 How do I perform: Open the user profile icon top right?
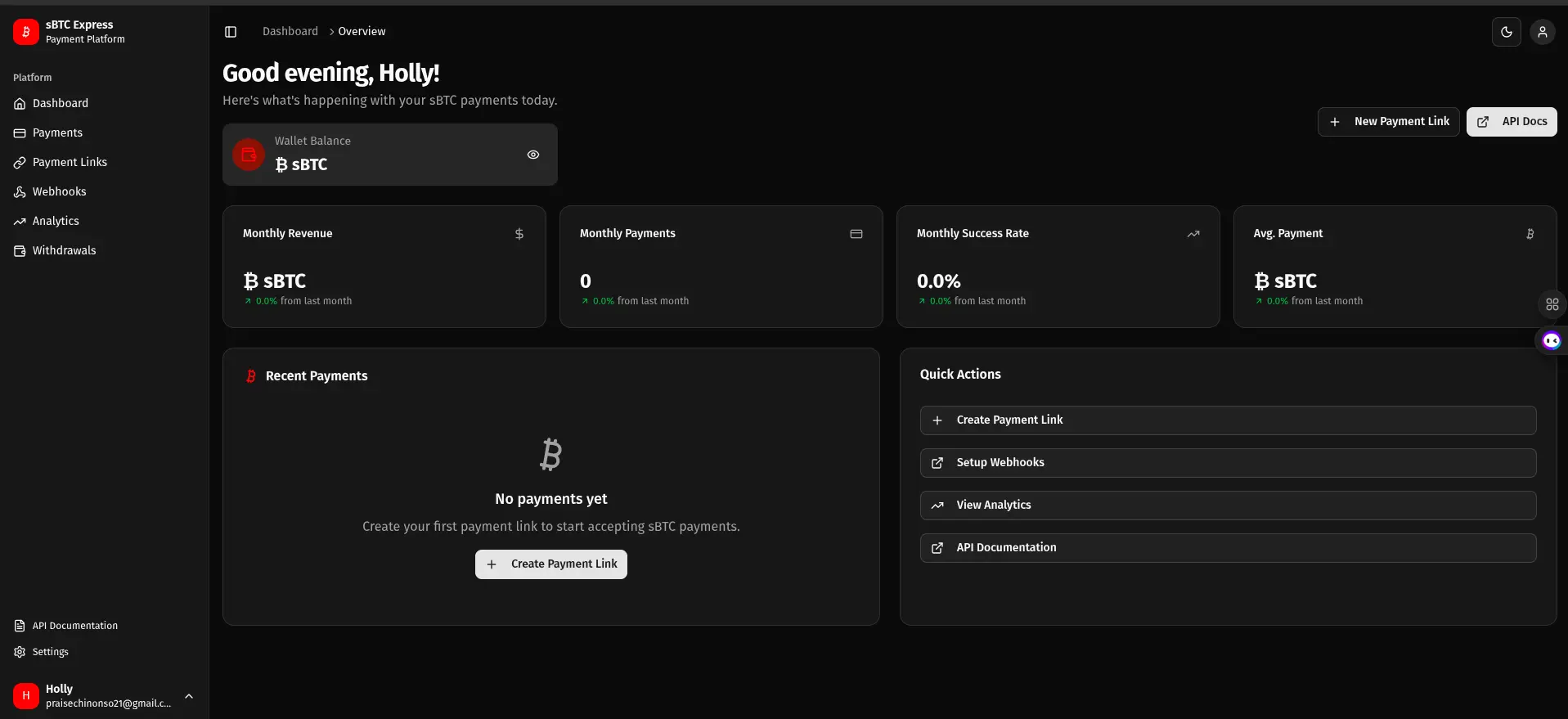(x=1542, y=32)
